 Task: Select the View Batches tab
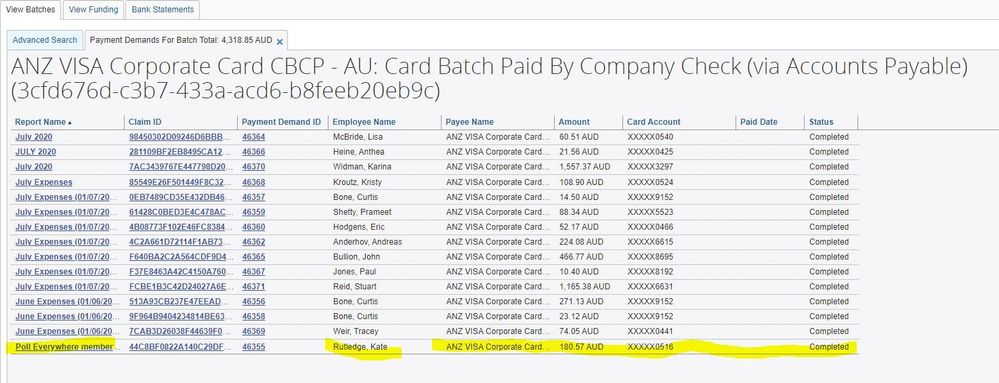pyautogui.click(x=31, y=10)
